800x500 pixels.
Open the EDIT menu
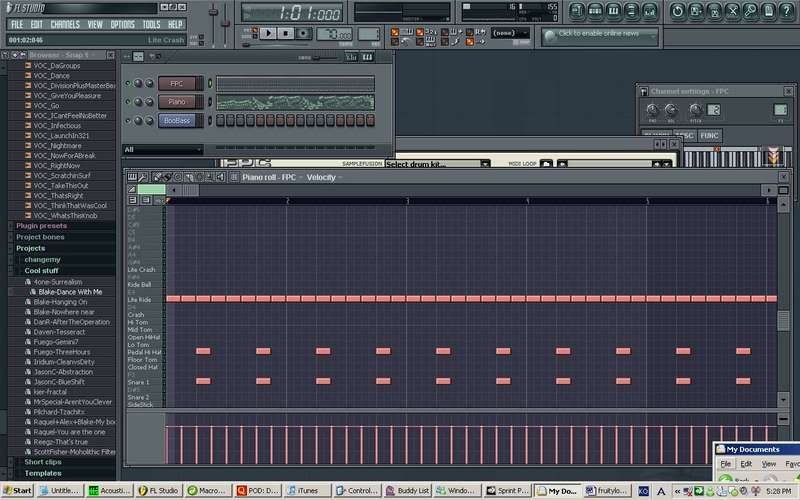(x=37, y=24)
